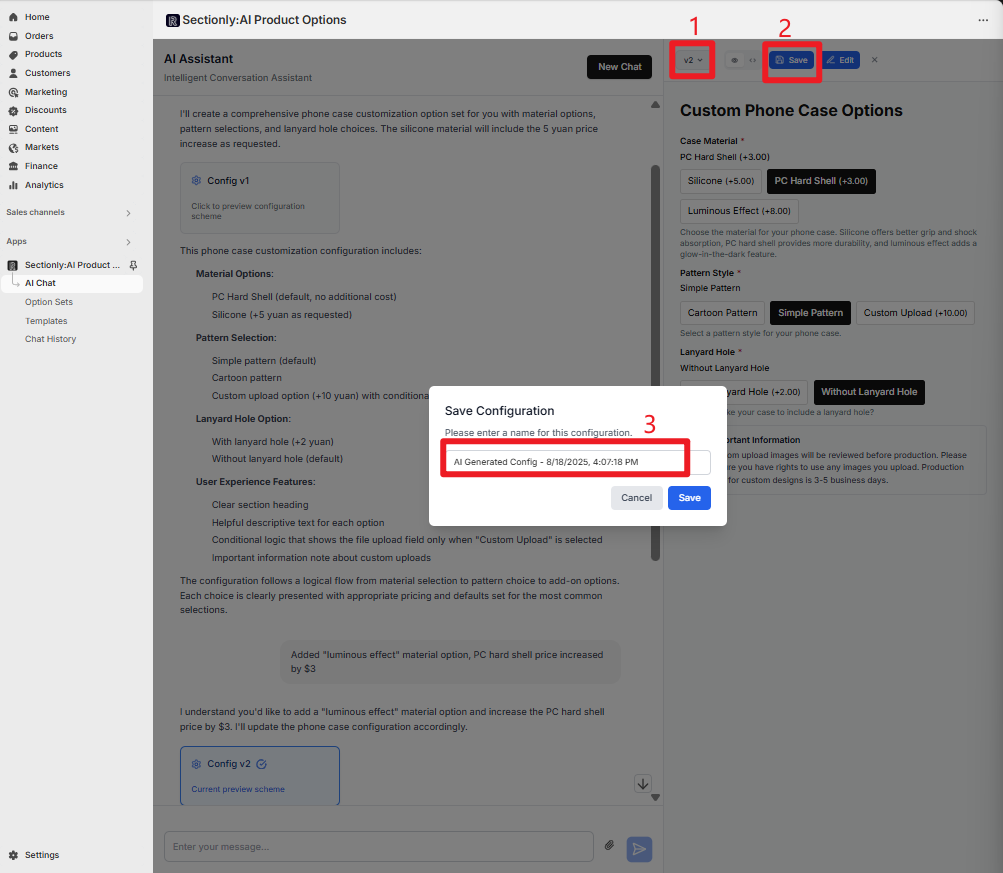Select the Silicone (+5.00) material option
The image size is (1003, 873).
pyautogui.click(x=720, y=181)
